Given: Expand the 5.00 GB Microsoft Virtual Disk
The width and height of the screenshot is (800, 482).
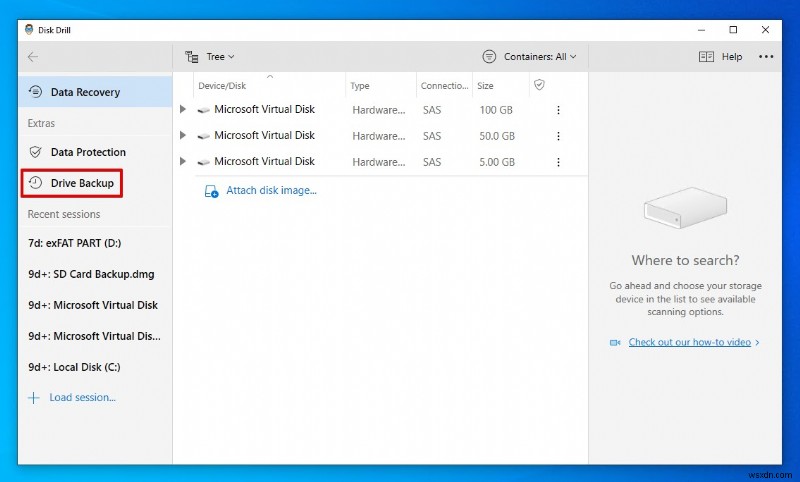Looking at the screenshot, I should point(183,161).
